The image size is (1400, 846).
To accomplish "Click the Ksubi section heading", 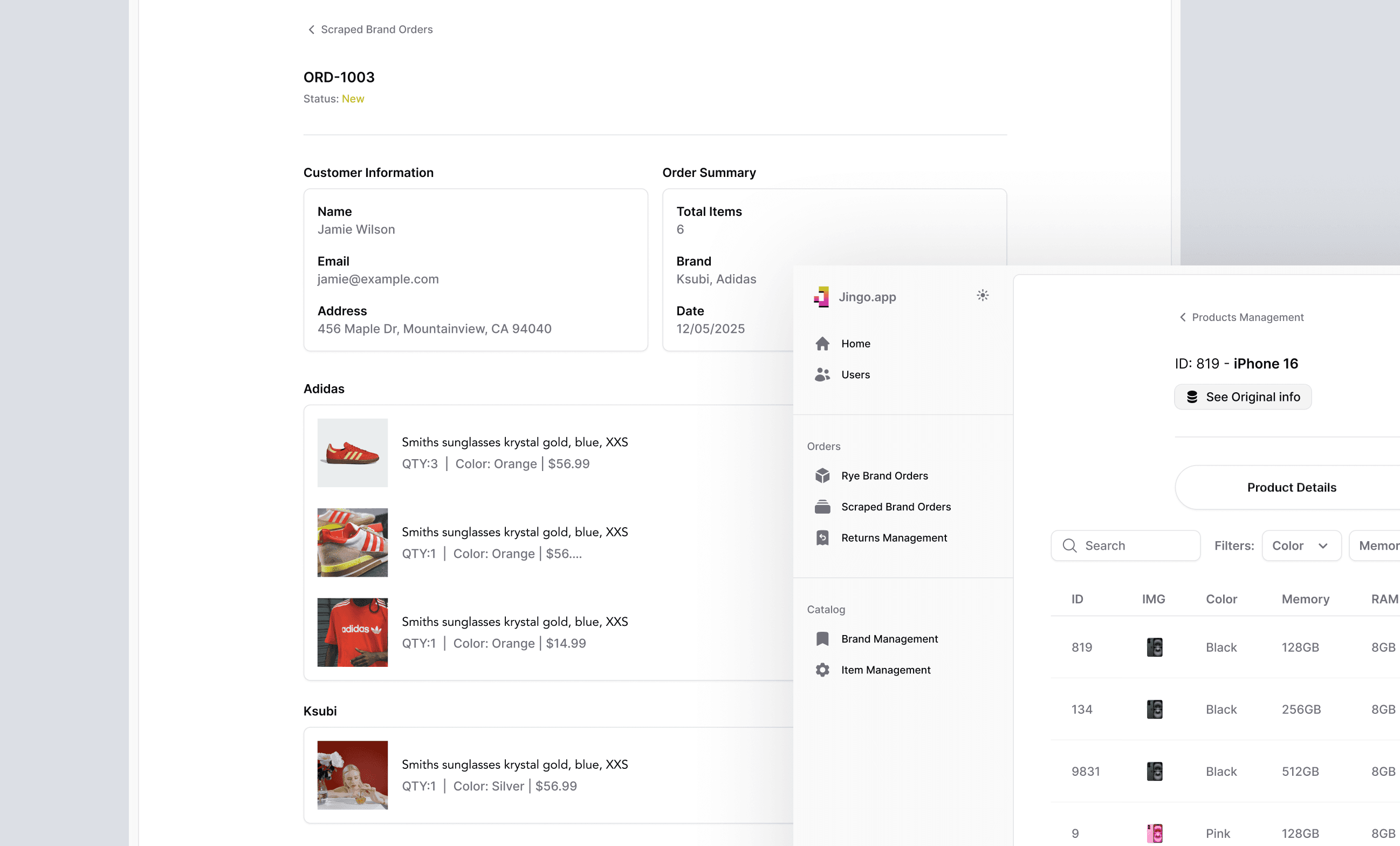I will tap(319, 711).
